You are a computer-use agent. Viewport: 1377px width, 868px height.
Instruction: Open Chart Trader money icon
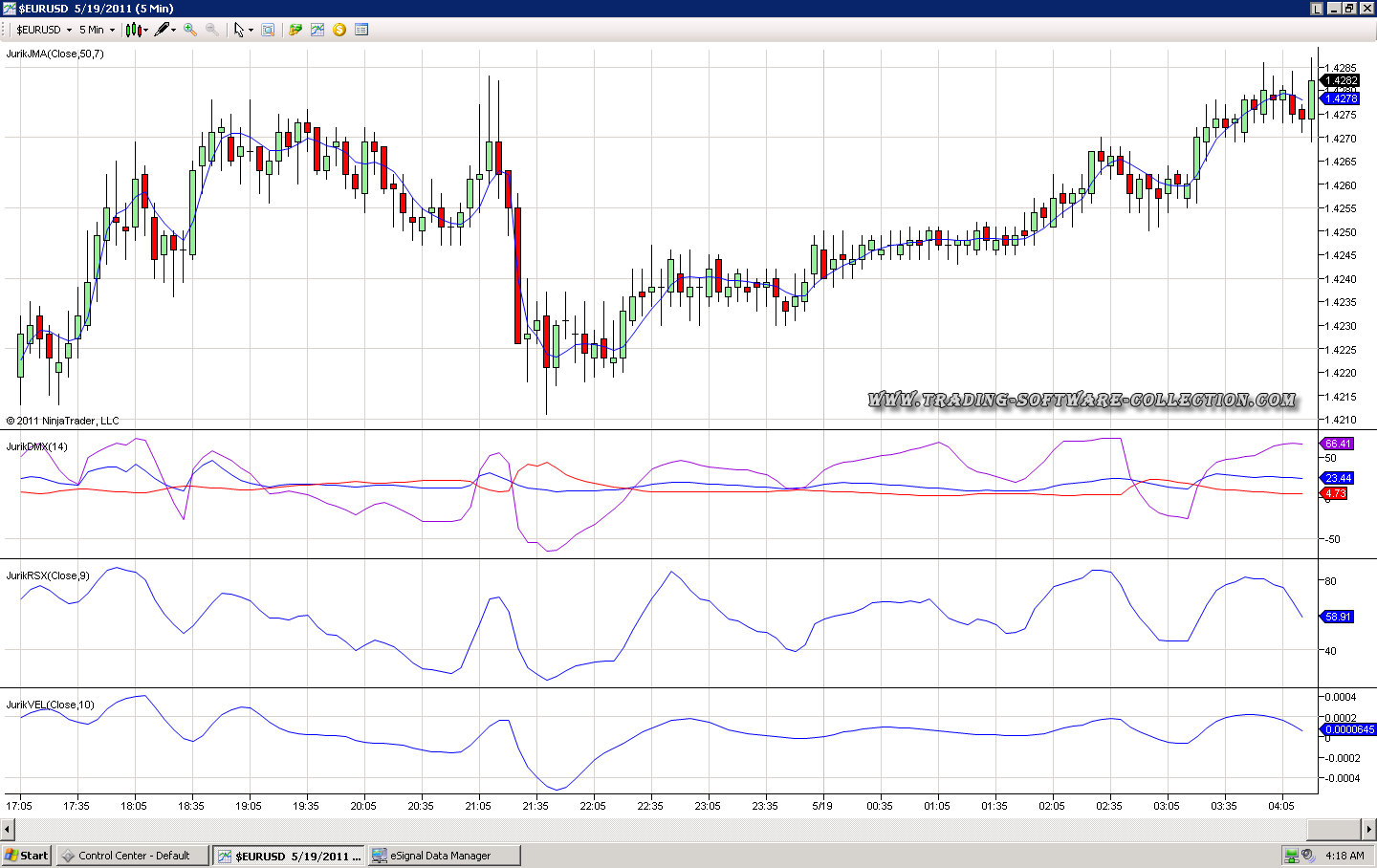(295, 30)
